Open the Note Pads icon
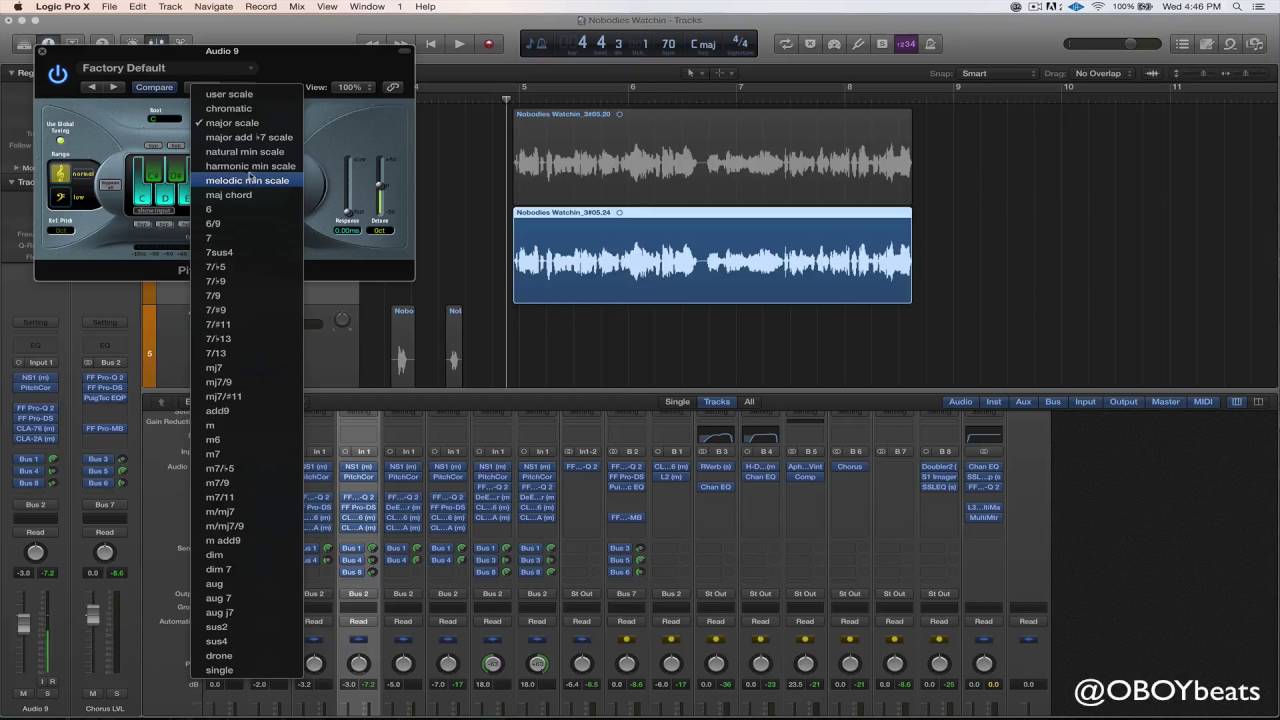The height and width of the screenshot is (720, 1280). pyautogui.click(x=1207, y=44)
